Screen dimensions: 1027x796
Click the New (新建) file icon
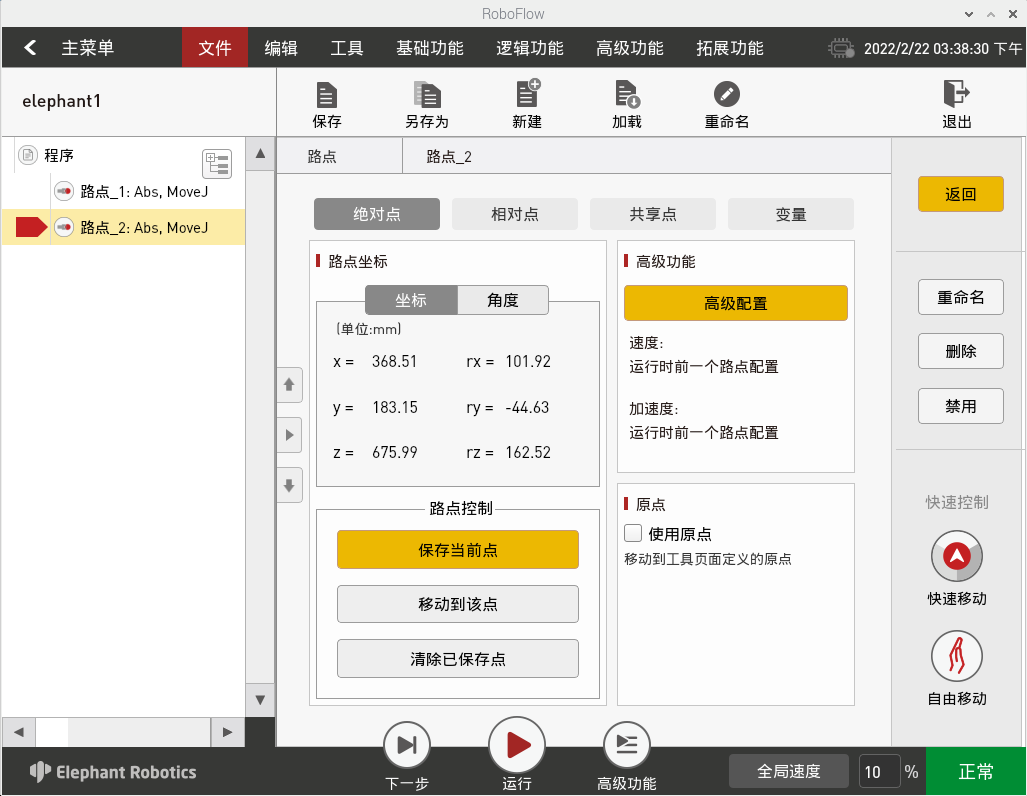click(527, 95)
